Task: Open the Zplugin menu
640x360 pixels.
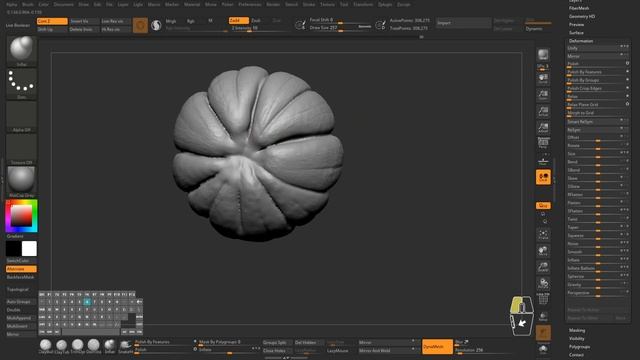Action: pyautogui.click(x=385, y=4)
